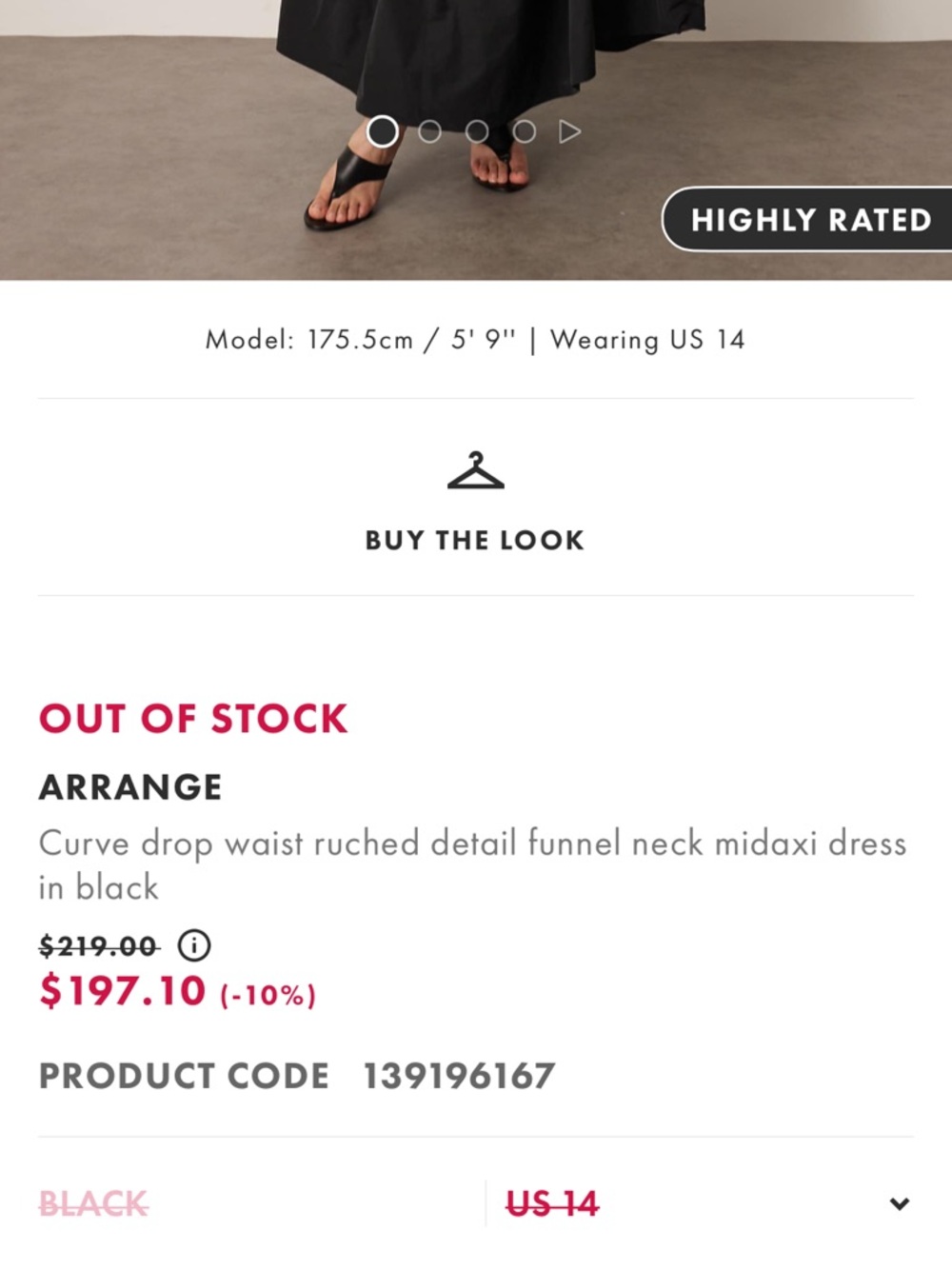Open the price info icon
This screenshot has width=952, height=1269.
click(x=194, y=945)
